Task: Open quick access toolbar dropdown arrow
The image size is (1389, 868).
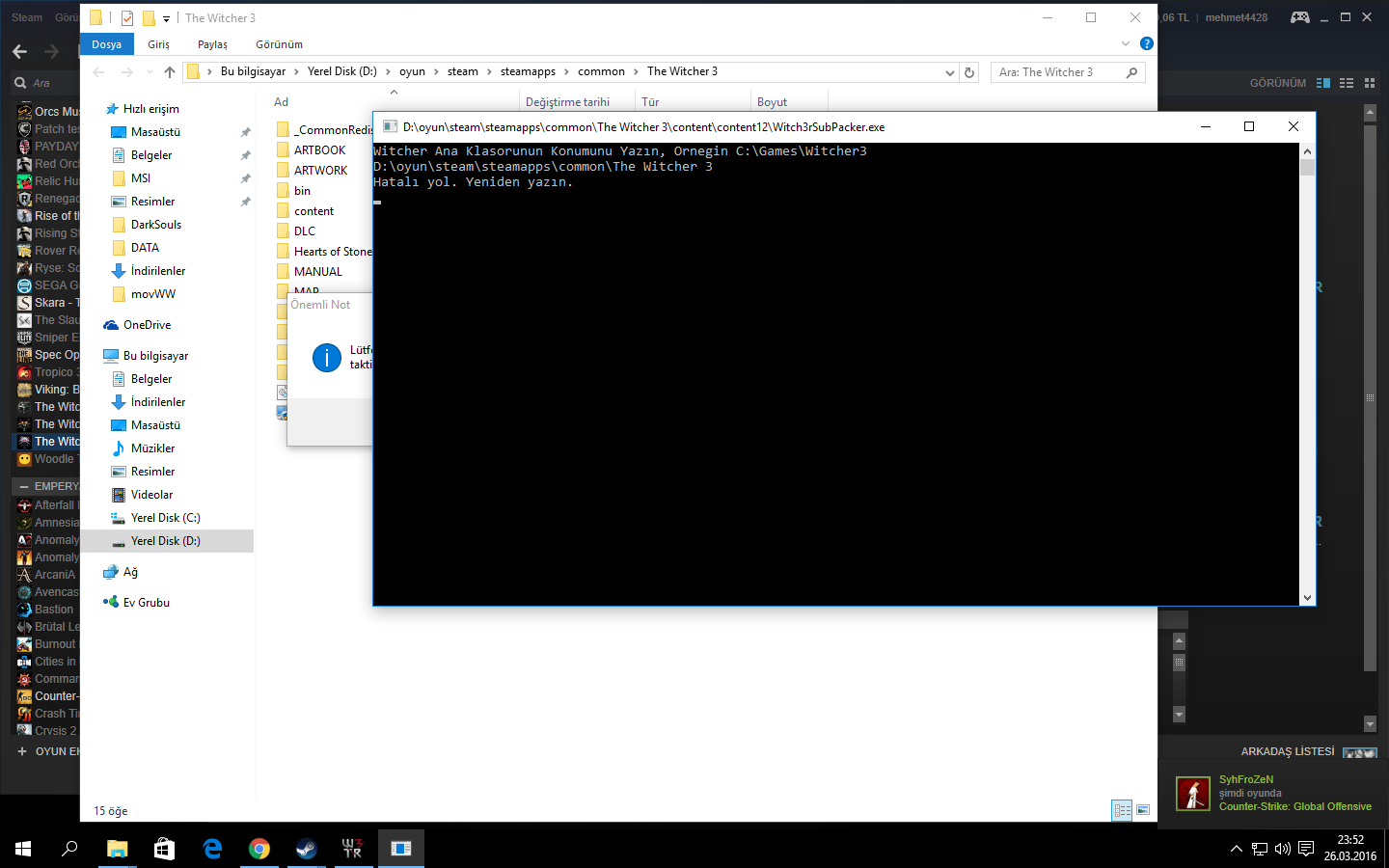Action: click(166, 18)
